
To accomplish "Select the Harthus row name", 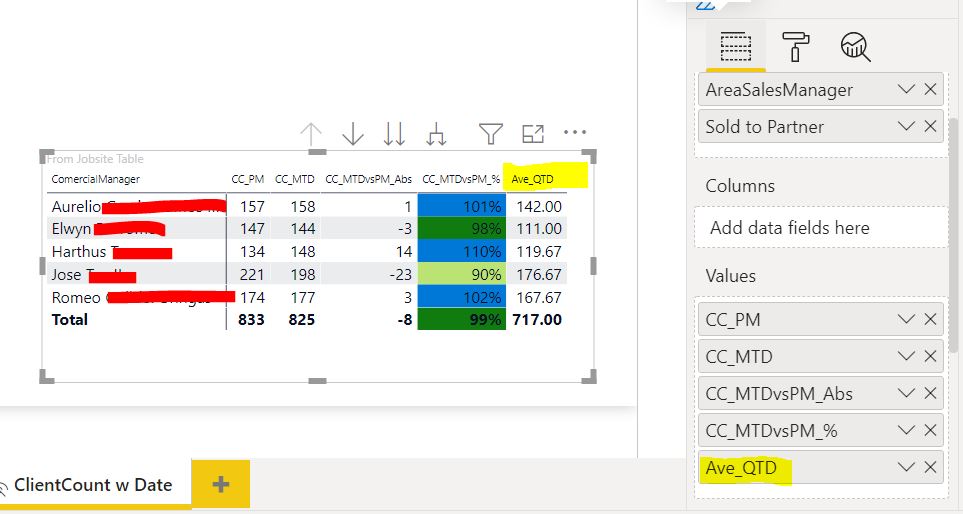I will 79,252.
